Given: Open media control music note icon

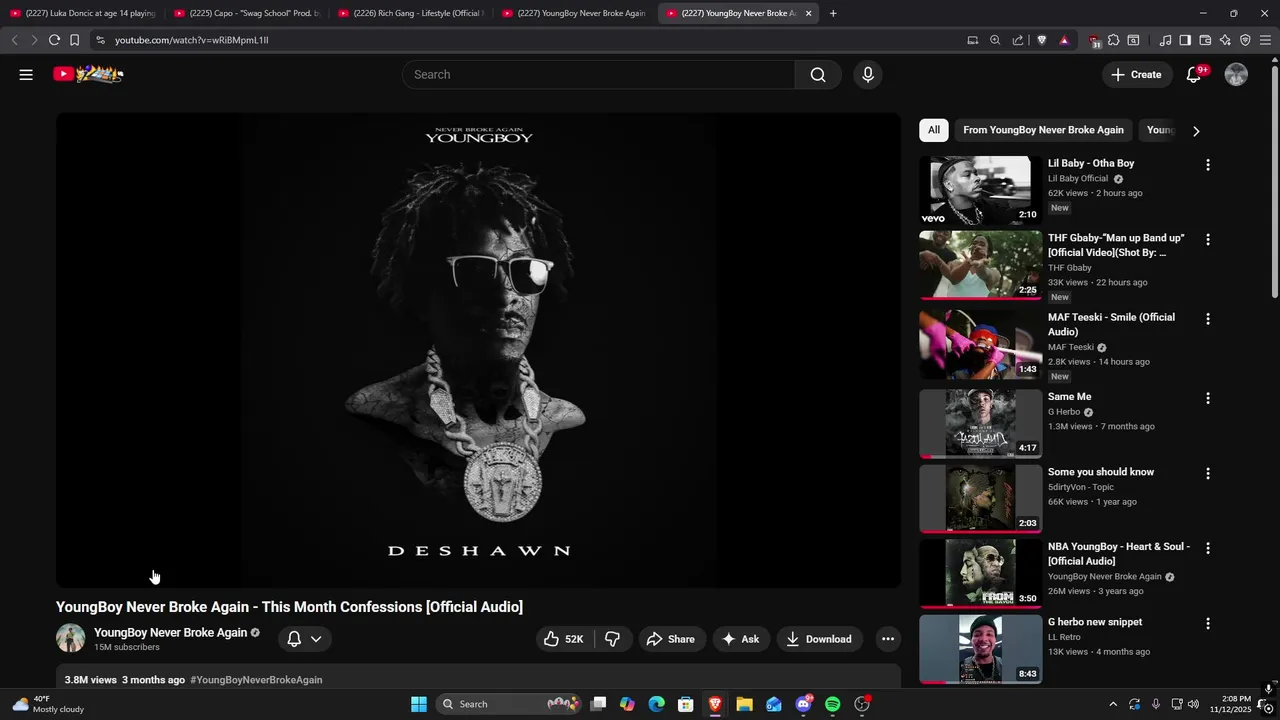Looking at the screenshot, I should (1165, 40).
